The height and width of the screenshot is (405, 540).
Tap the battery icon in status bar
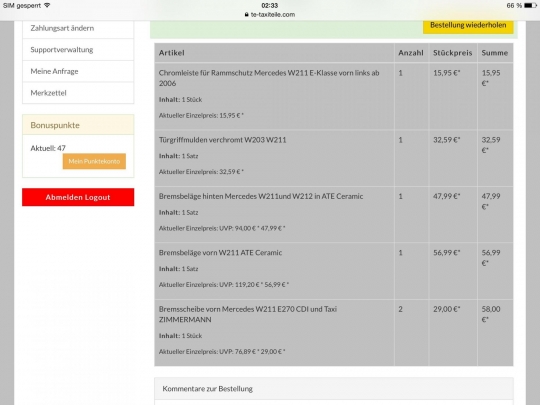click(x=530, y=6)
